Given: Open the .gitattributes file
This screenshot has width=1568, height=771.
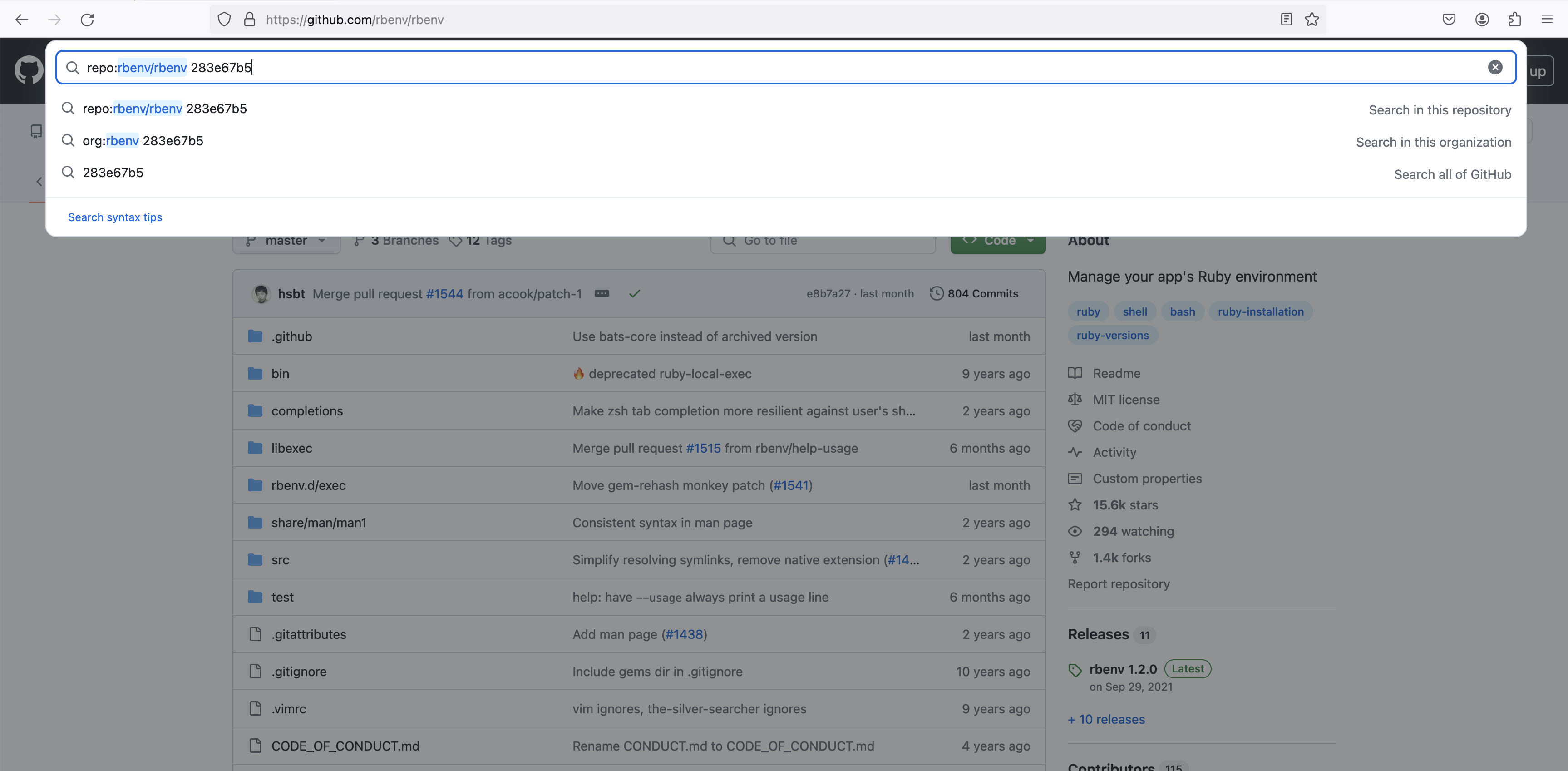Looking at the screenshot, I should 309,634.
